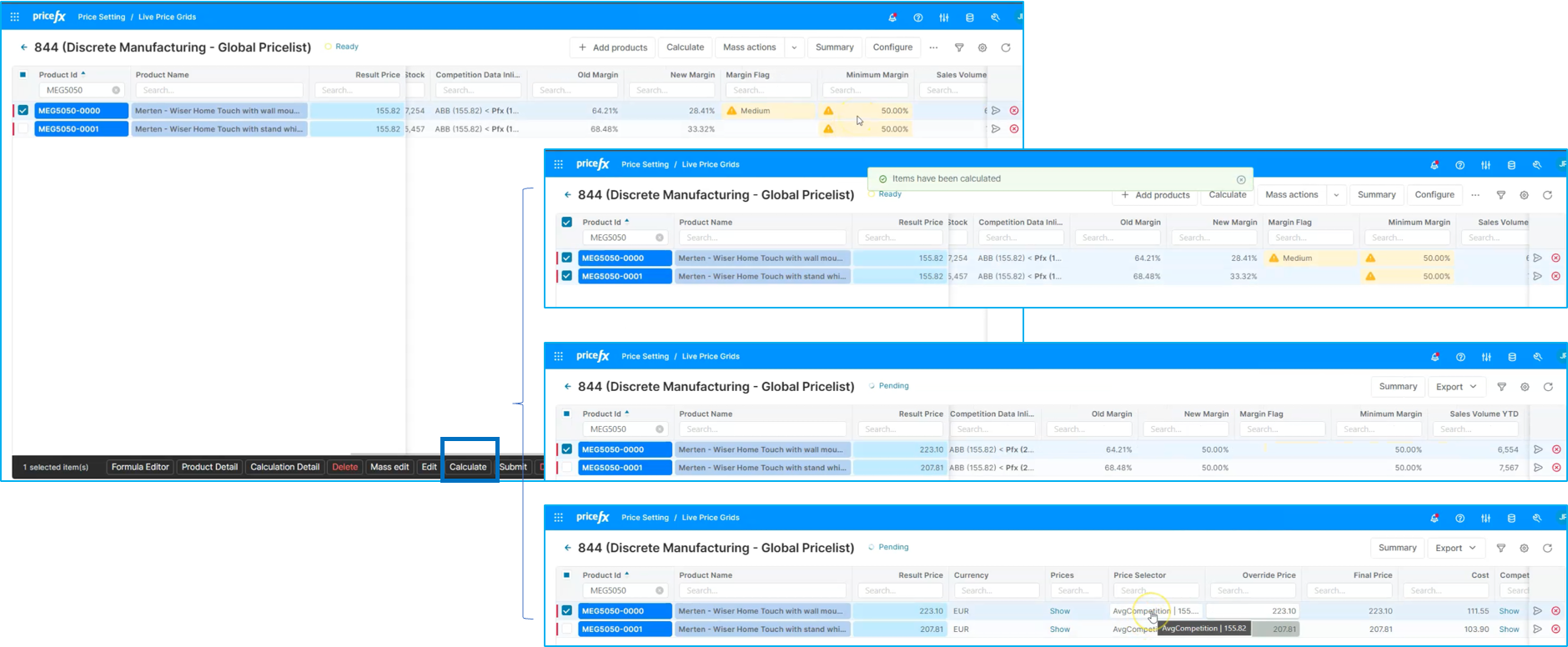The width and height of the screenshot is (1568, 647).
Task: Click the Medium margin flag cell in the selected-items window
Action: pos(769,110)
